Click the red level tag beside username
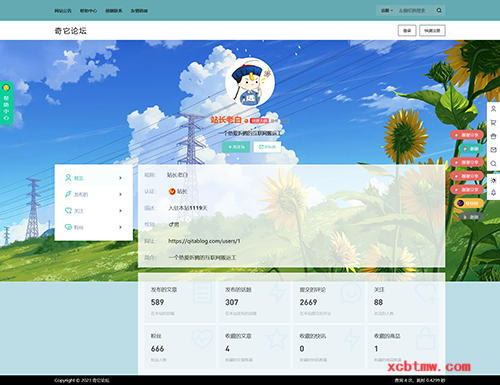 click(259, 121)
